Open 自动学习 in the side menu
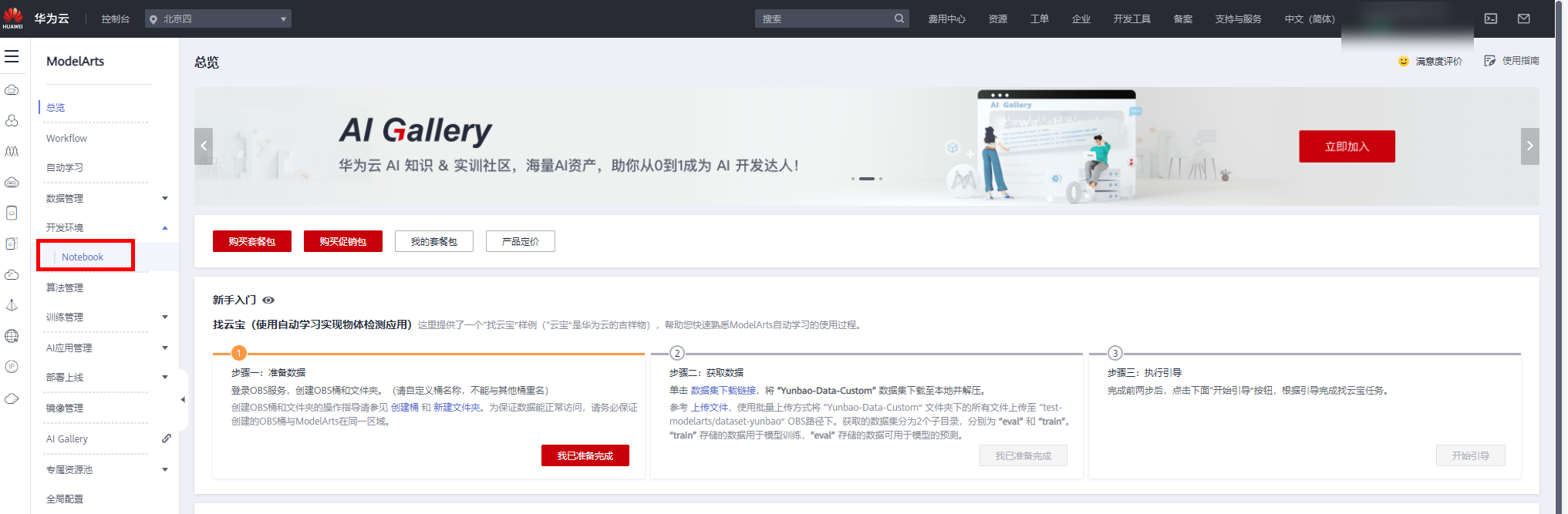 pos(65,168)
